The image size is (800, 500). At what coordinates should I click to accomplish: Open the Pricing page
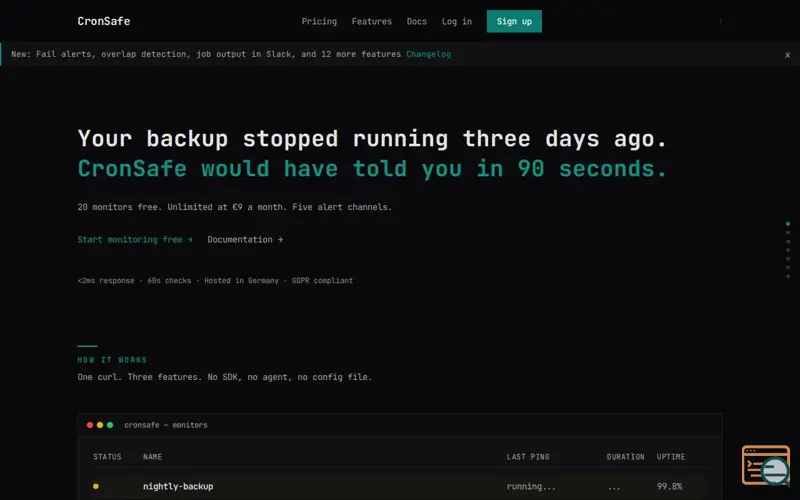[x=319, y=21]
